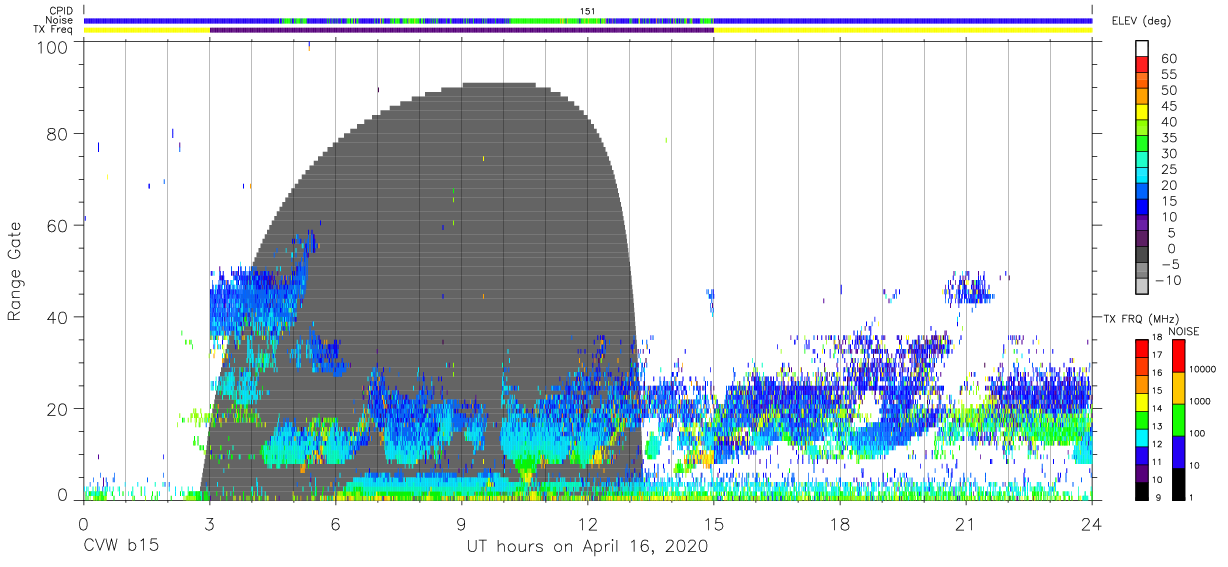Click 'UT hours on April 16, 2020' axis title

[x=588, y=547]
